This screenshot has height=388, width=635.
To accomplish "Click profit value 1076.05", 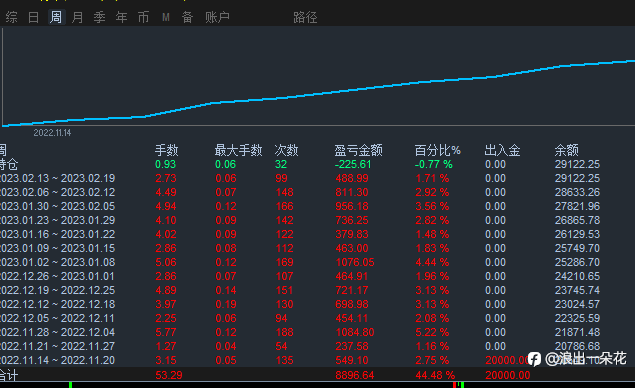I will pyautogui.click(x=355, y=262).
